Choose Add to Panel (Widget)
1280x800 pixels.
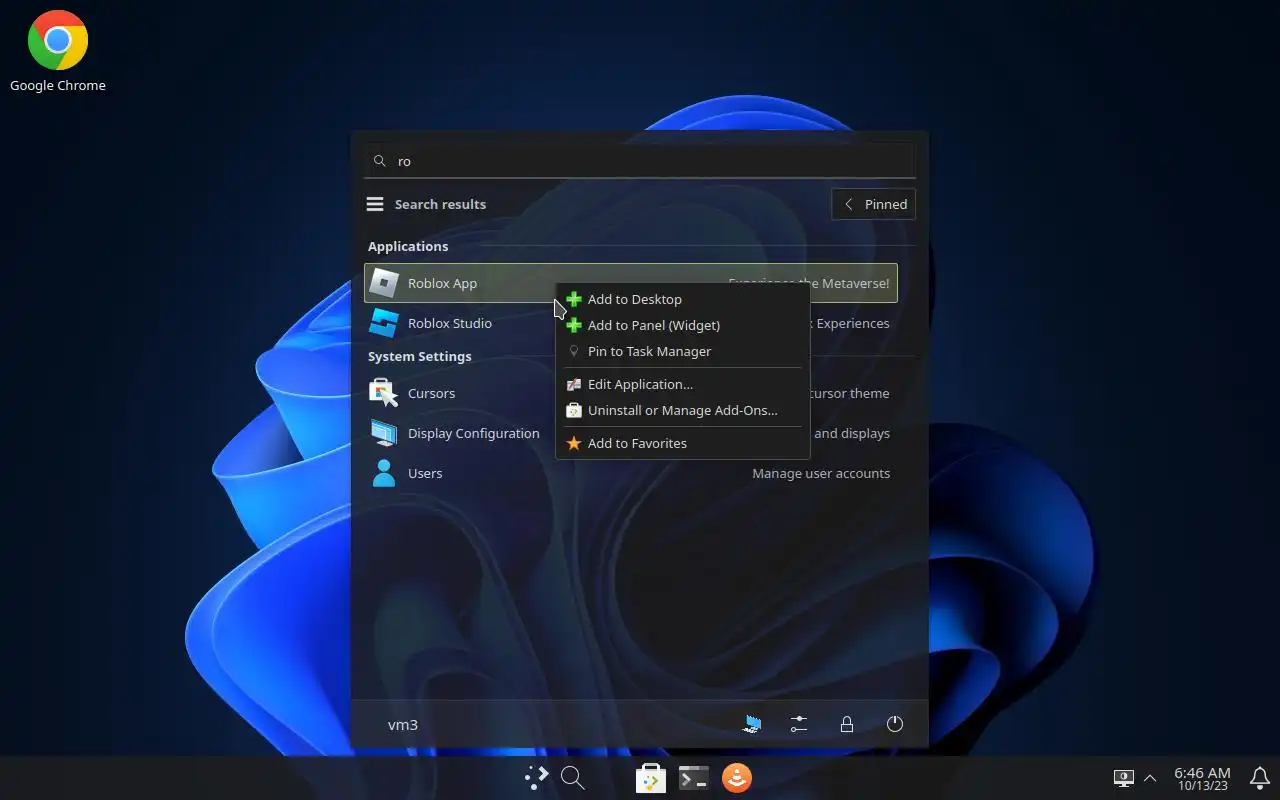coord(682,325)
